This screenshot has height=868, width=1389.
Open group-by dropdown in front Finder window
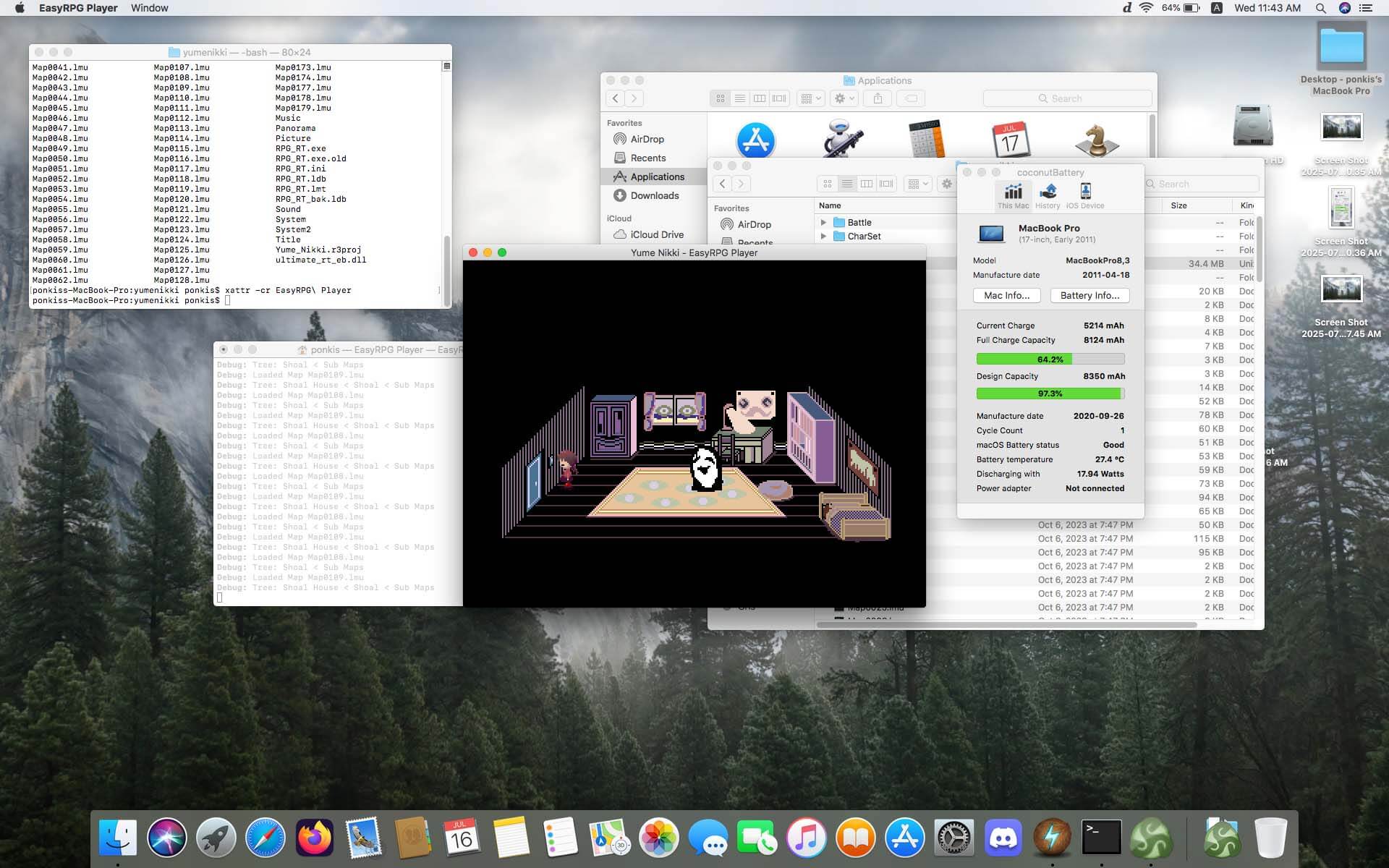[917, 184]
